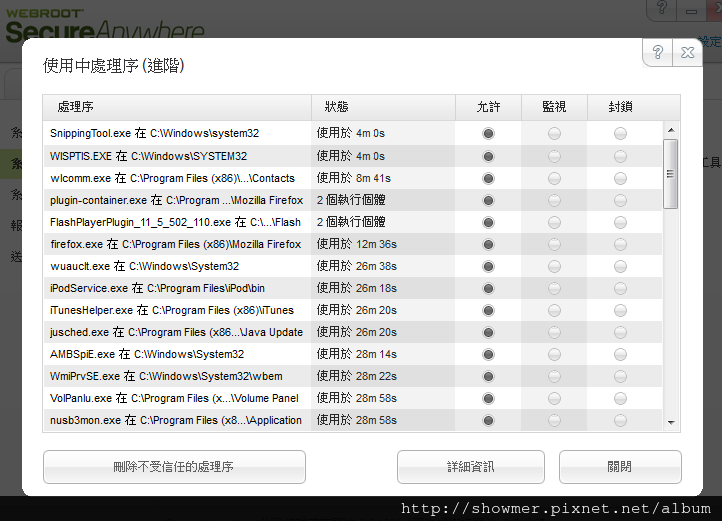The width and height of the screenshot is (722, 521).
Task: Click scrollbar down arrow in process list
Action: click(671, 422)
